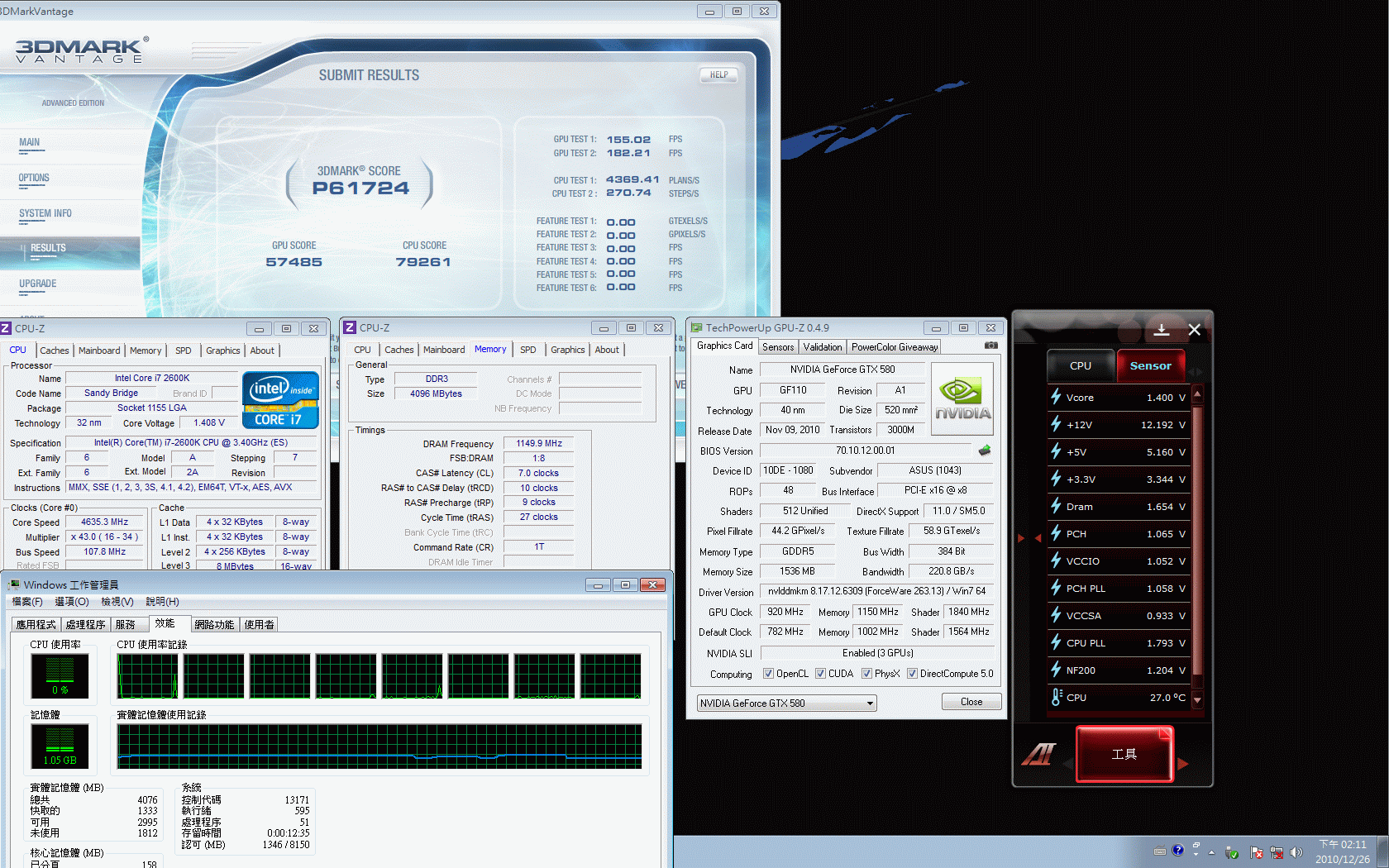Click the CPU temperature thermometer icon
The image size is (1389, 868).
coord(1056,697)
